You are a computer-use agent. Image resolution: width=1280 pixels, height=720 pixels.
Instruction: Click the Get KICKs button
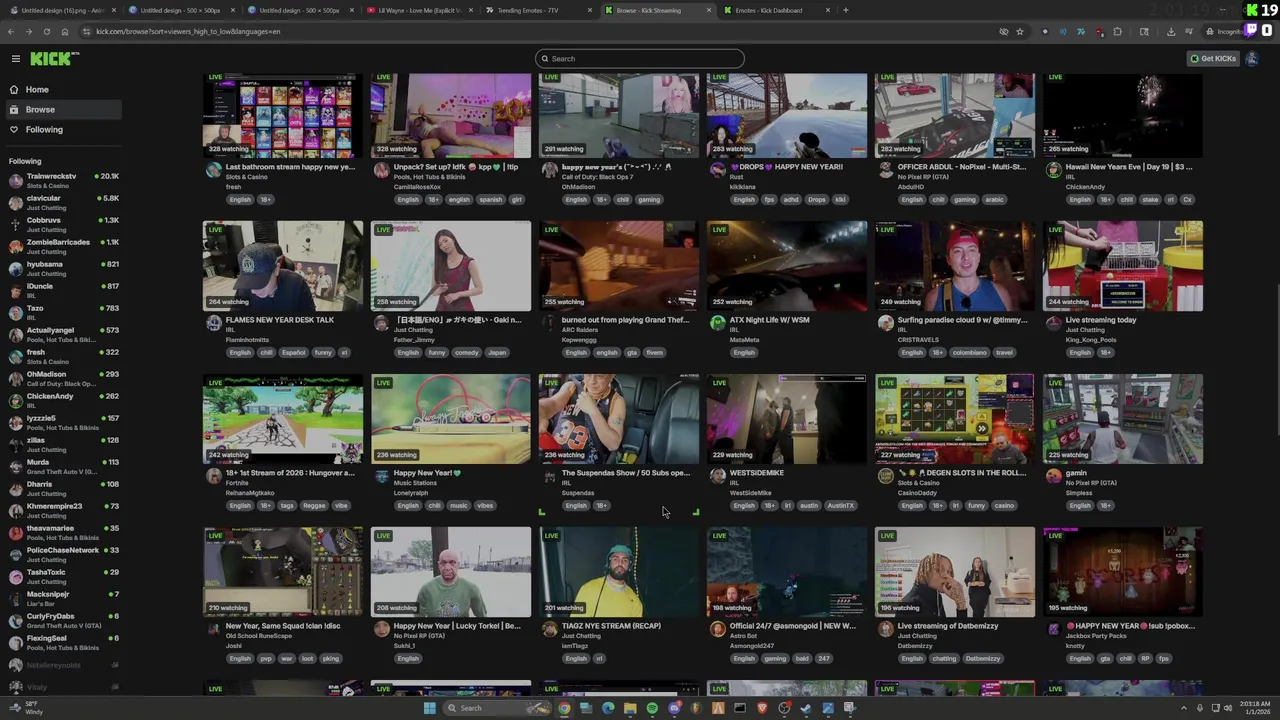[1213, 59]
